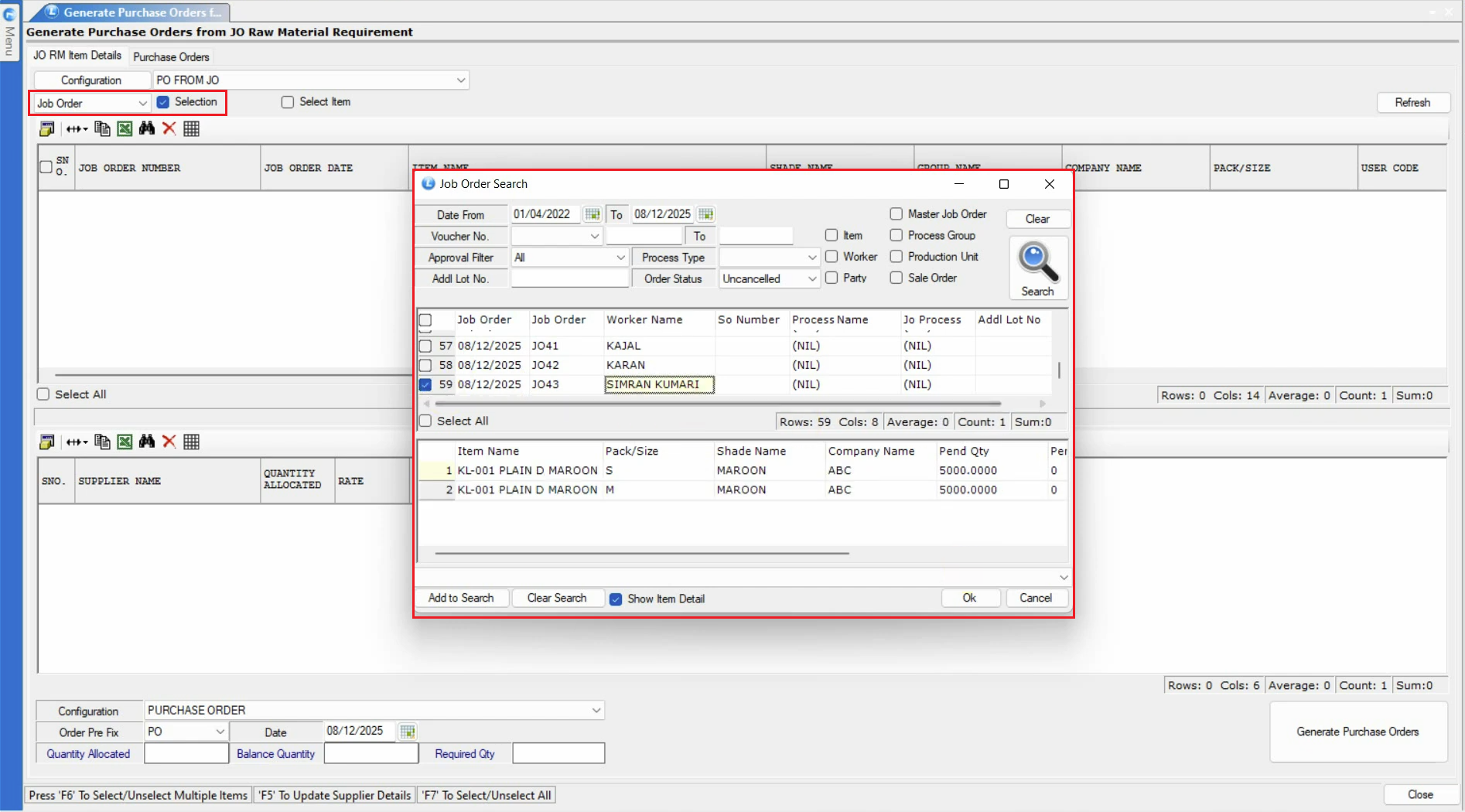Click the upper toolbar's binoculars find icon
Screen dimensions: 1465x812
click(147, 128)
